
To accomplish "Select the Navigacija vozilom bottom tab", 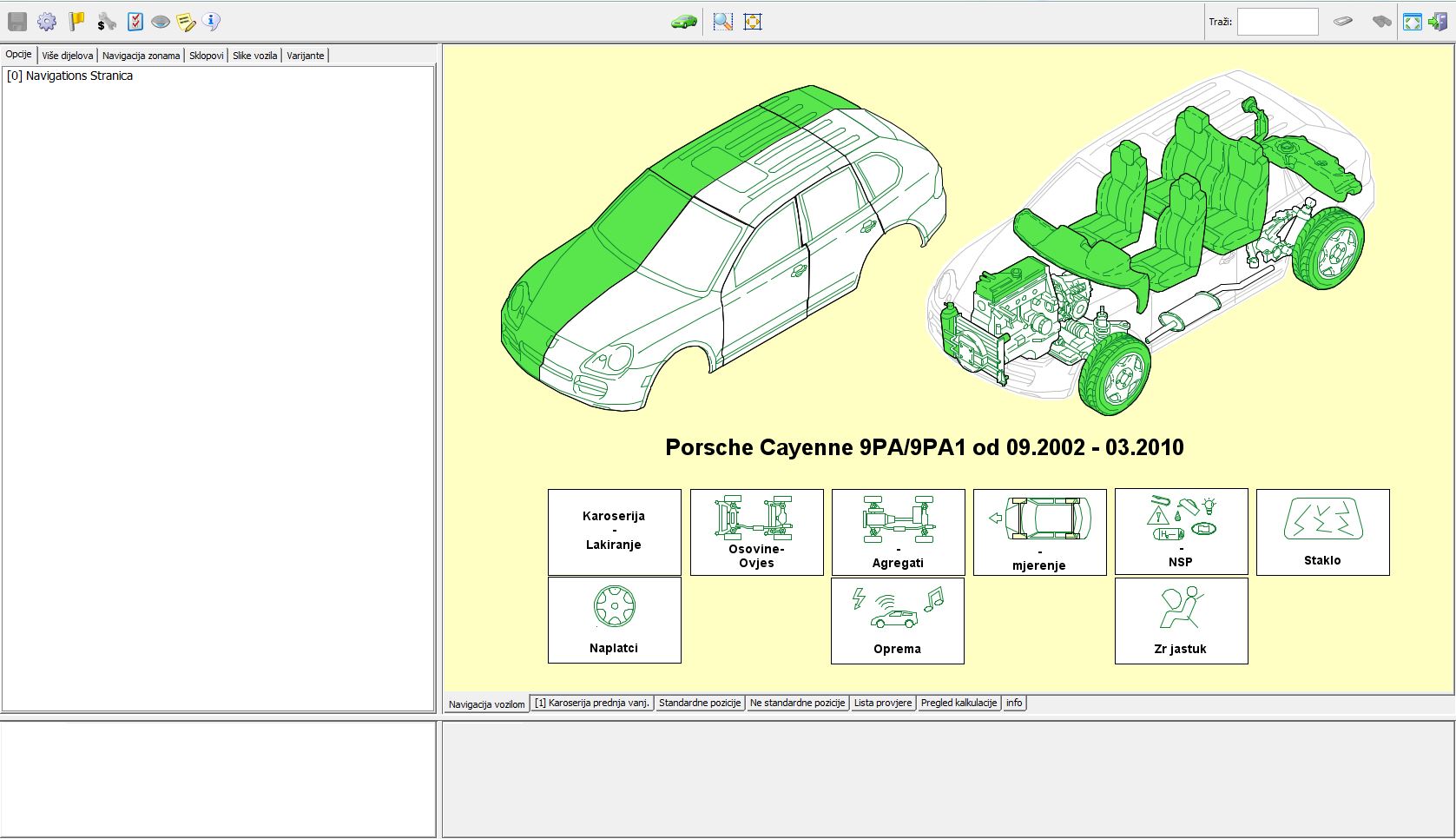I will pos(487,704).
